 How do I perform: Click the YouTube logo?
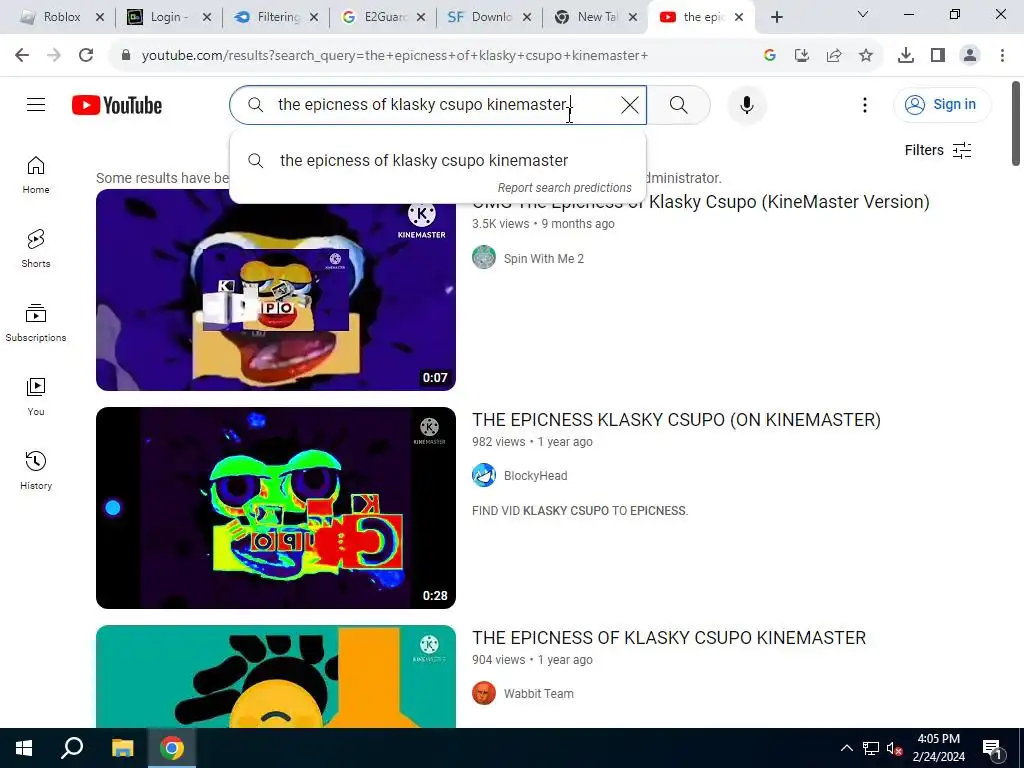[x=117, y=105]
